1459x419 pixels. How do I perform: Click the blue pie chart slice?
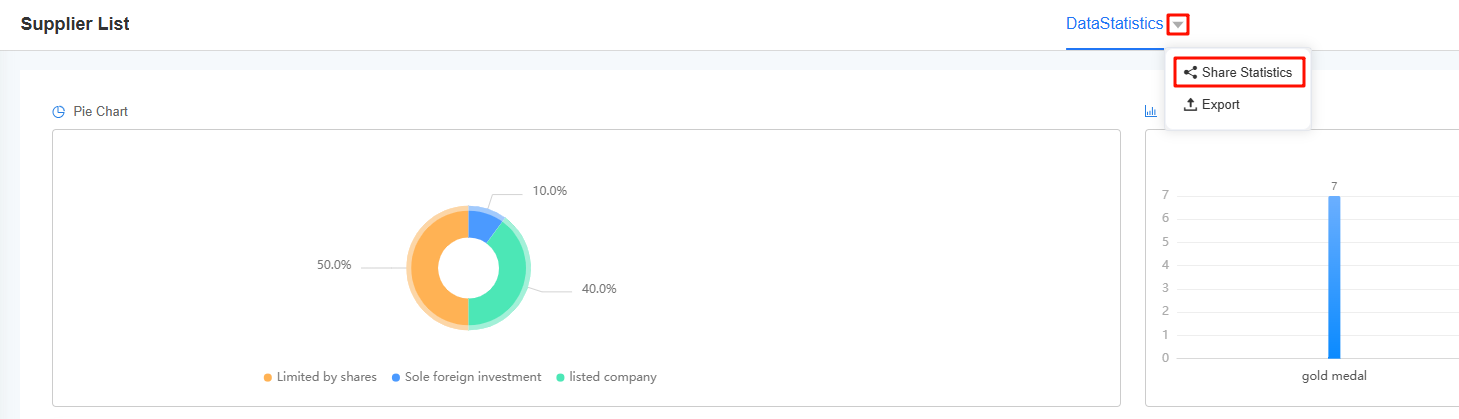[483, 224]
